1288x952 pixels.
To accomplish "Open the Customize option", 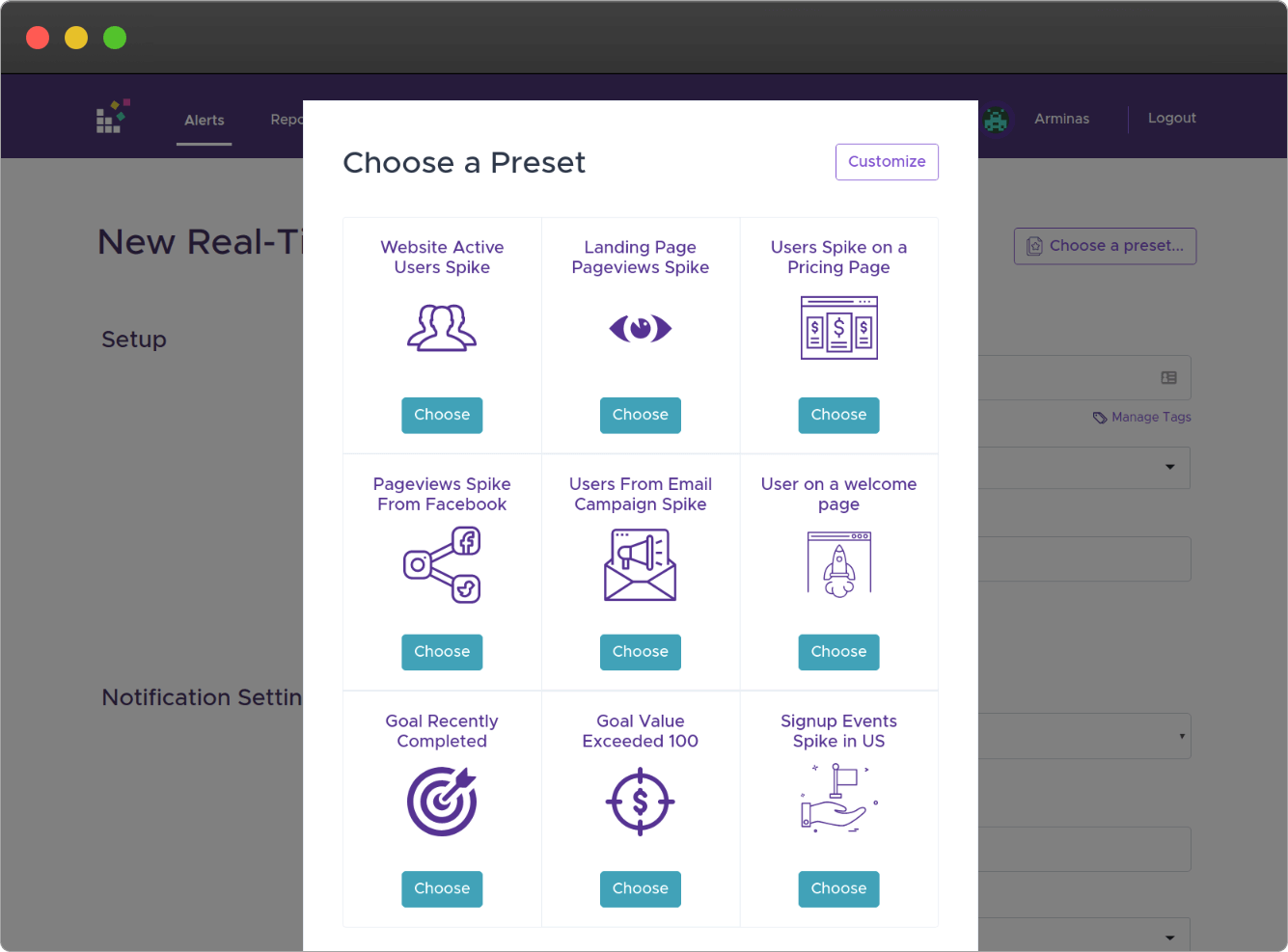I will (x=887, y=162).
